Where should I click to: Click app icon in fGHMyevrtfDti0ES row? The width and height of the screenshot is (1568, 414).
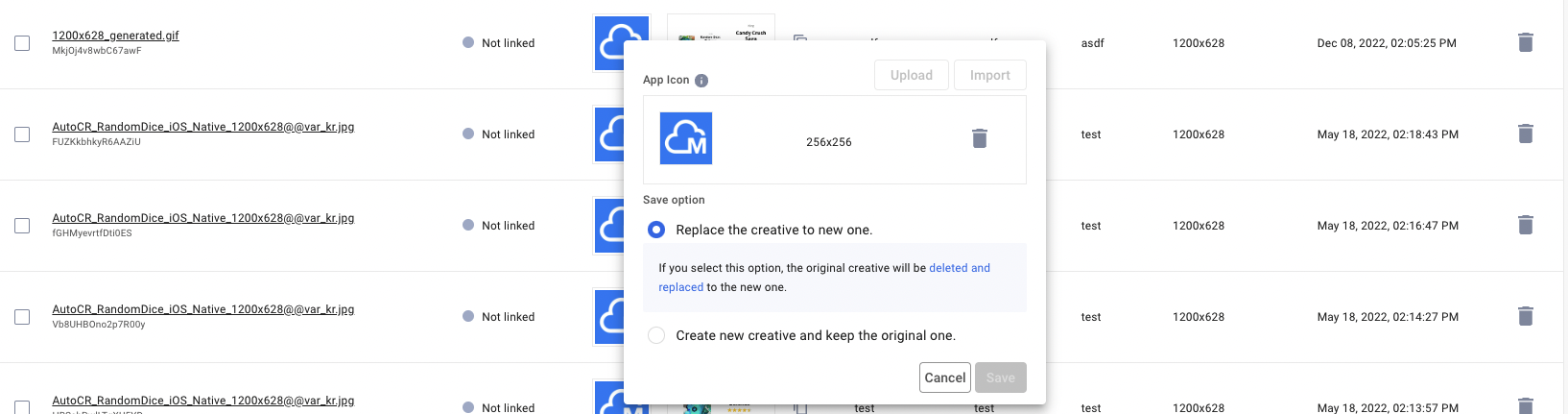point(608,225)
